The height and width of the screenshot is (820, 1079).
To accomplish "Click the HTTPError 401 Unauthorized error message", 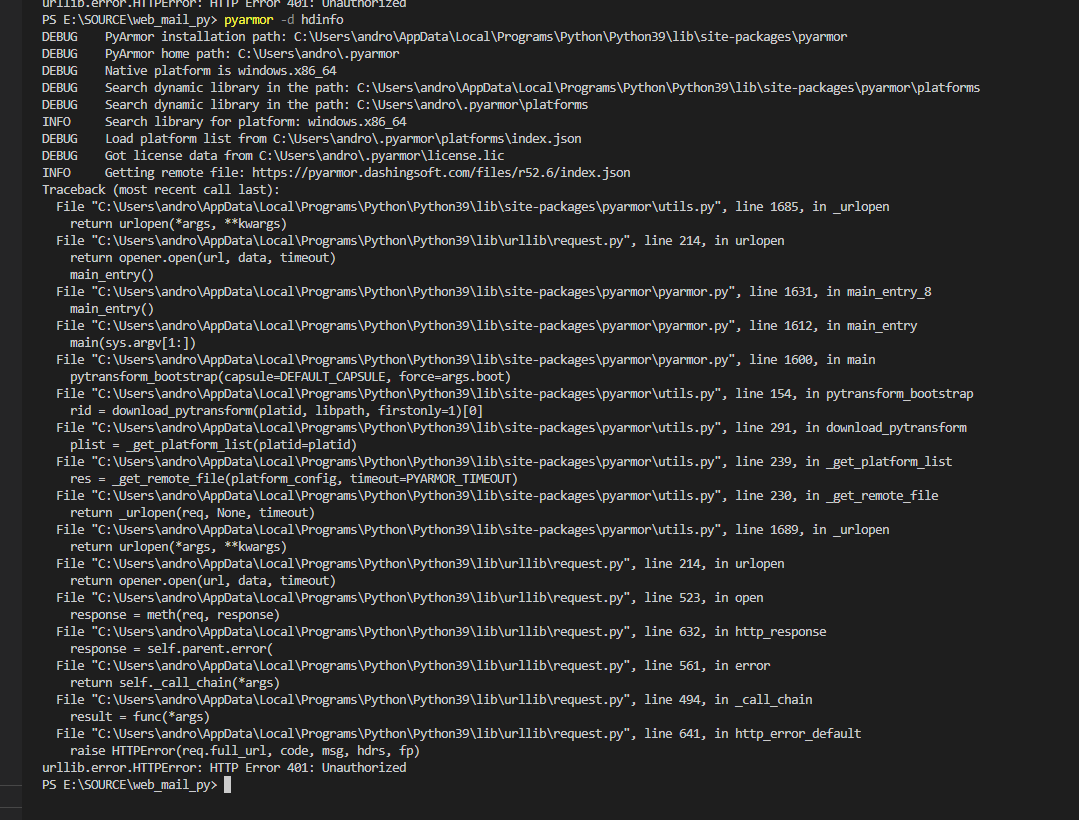I will point(225,767).
